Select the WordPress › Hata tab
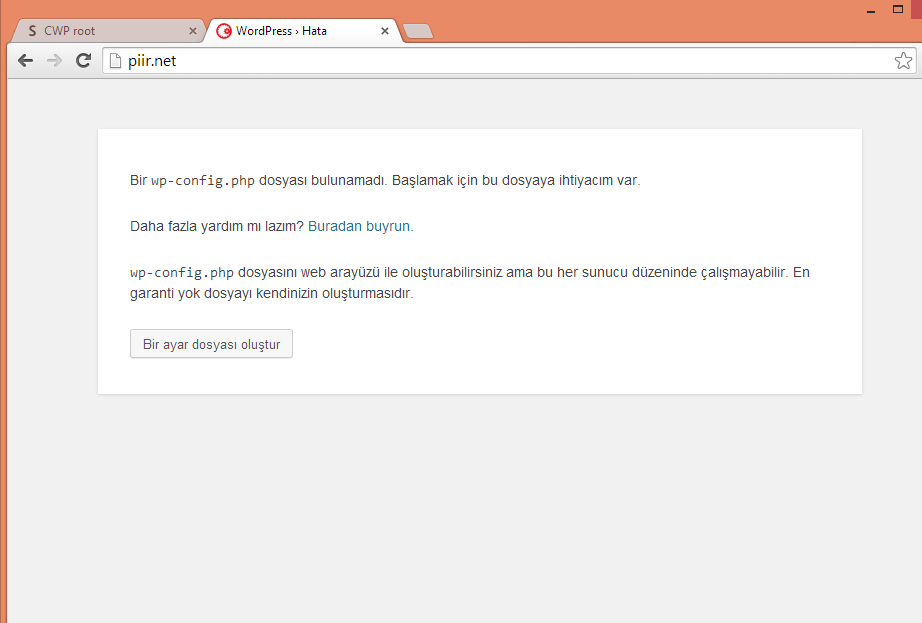Screen dimensions: 922x623 303,31
